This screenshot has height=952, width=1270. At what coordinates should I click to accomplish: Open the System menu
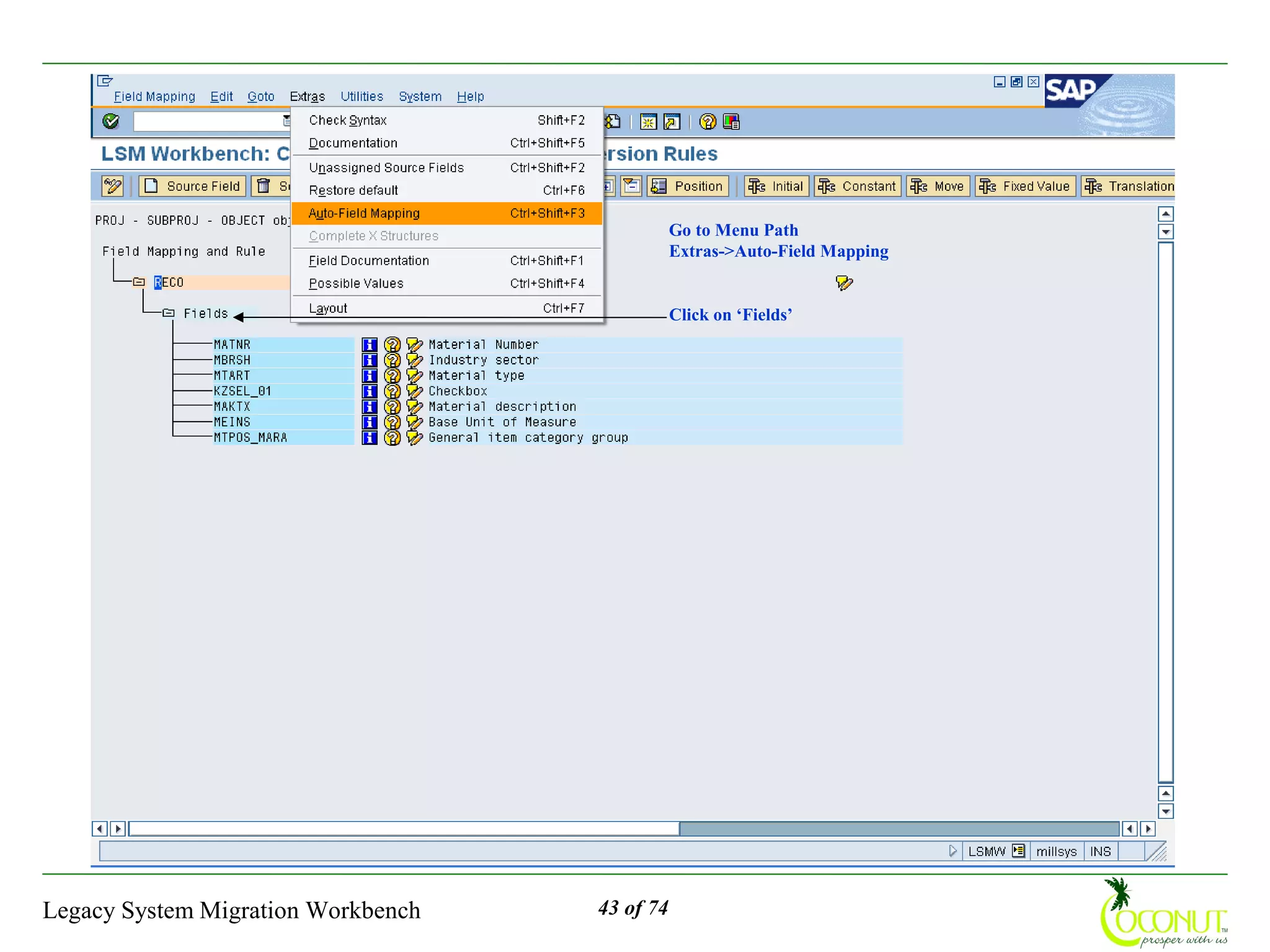click(420, 97)
